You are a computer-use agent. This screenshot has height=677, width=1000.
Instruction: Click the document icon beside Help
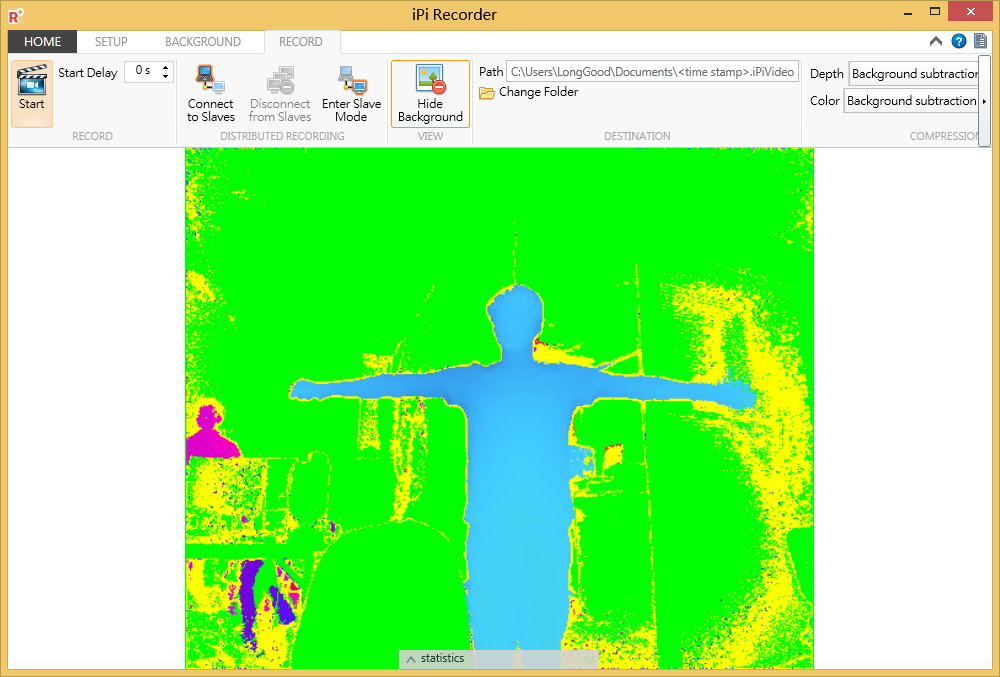tap(980, 41)
